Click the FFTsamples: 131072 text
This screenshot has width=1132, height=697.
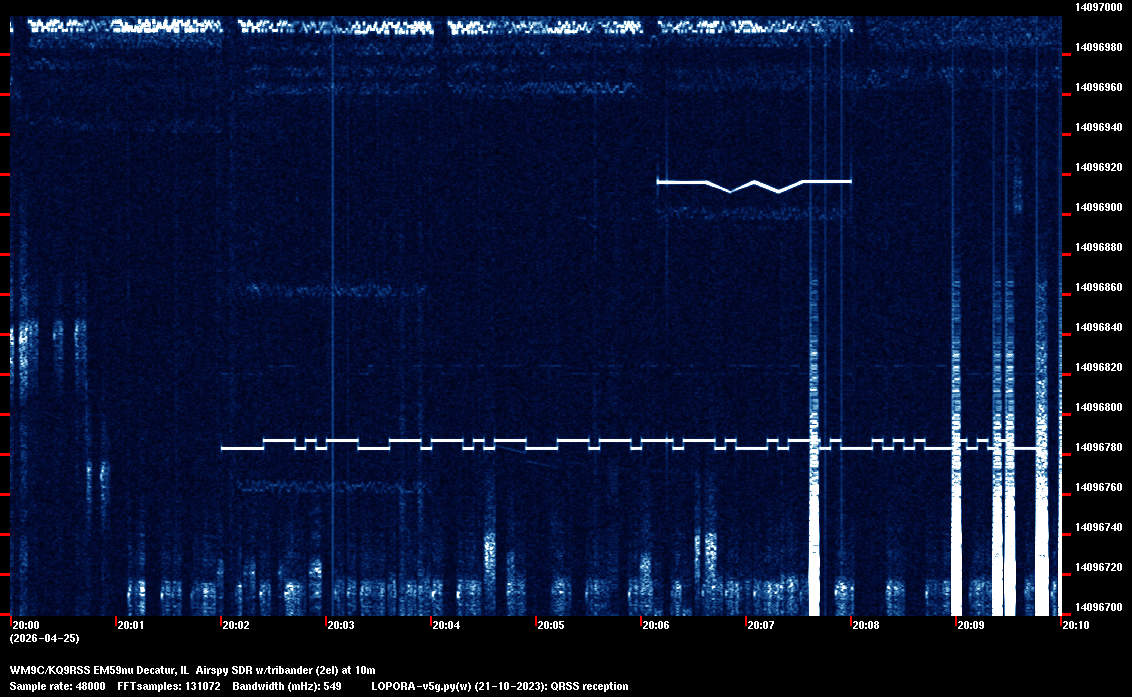point(169,686)
